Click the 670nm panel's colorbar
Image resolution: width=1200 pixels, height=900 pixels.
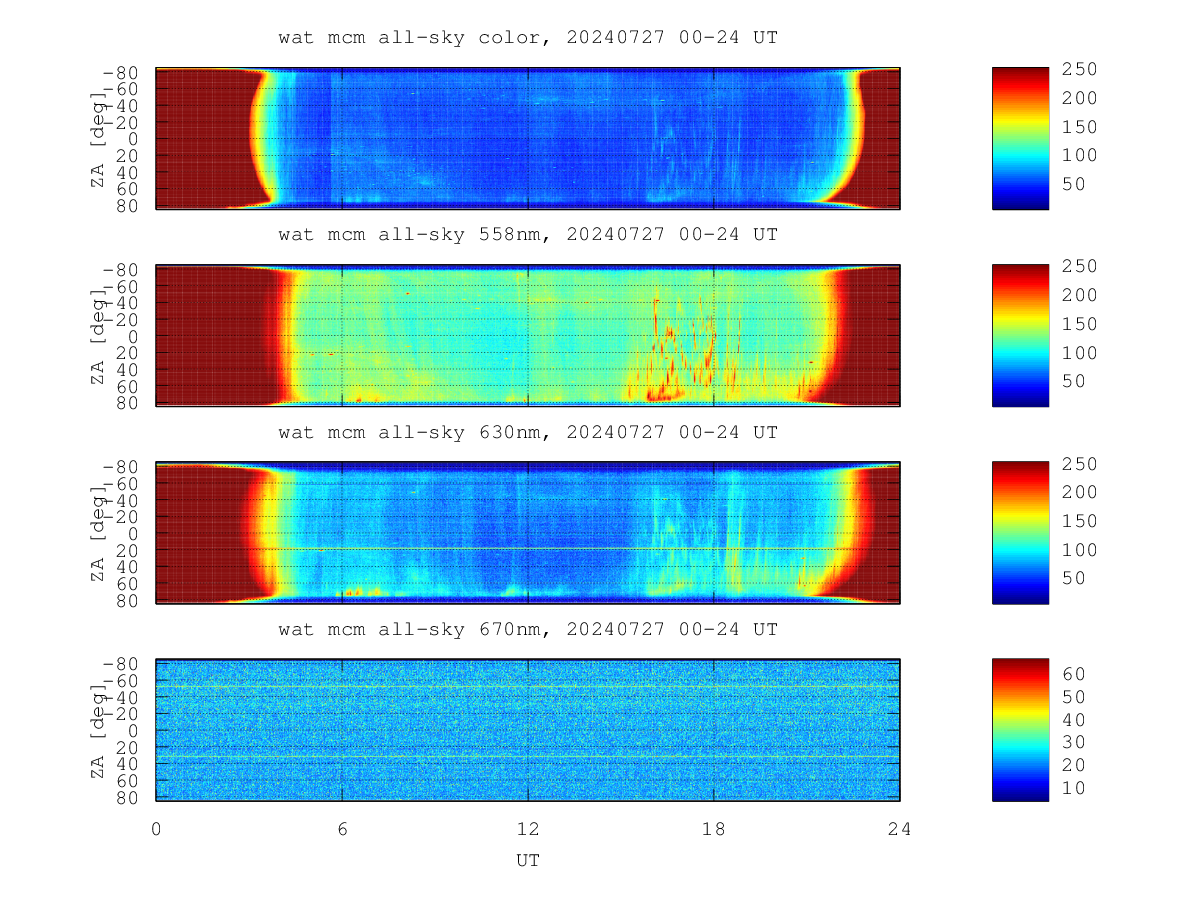coord(1020,730)
